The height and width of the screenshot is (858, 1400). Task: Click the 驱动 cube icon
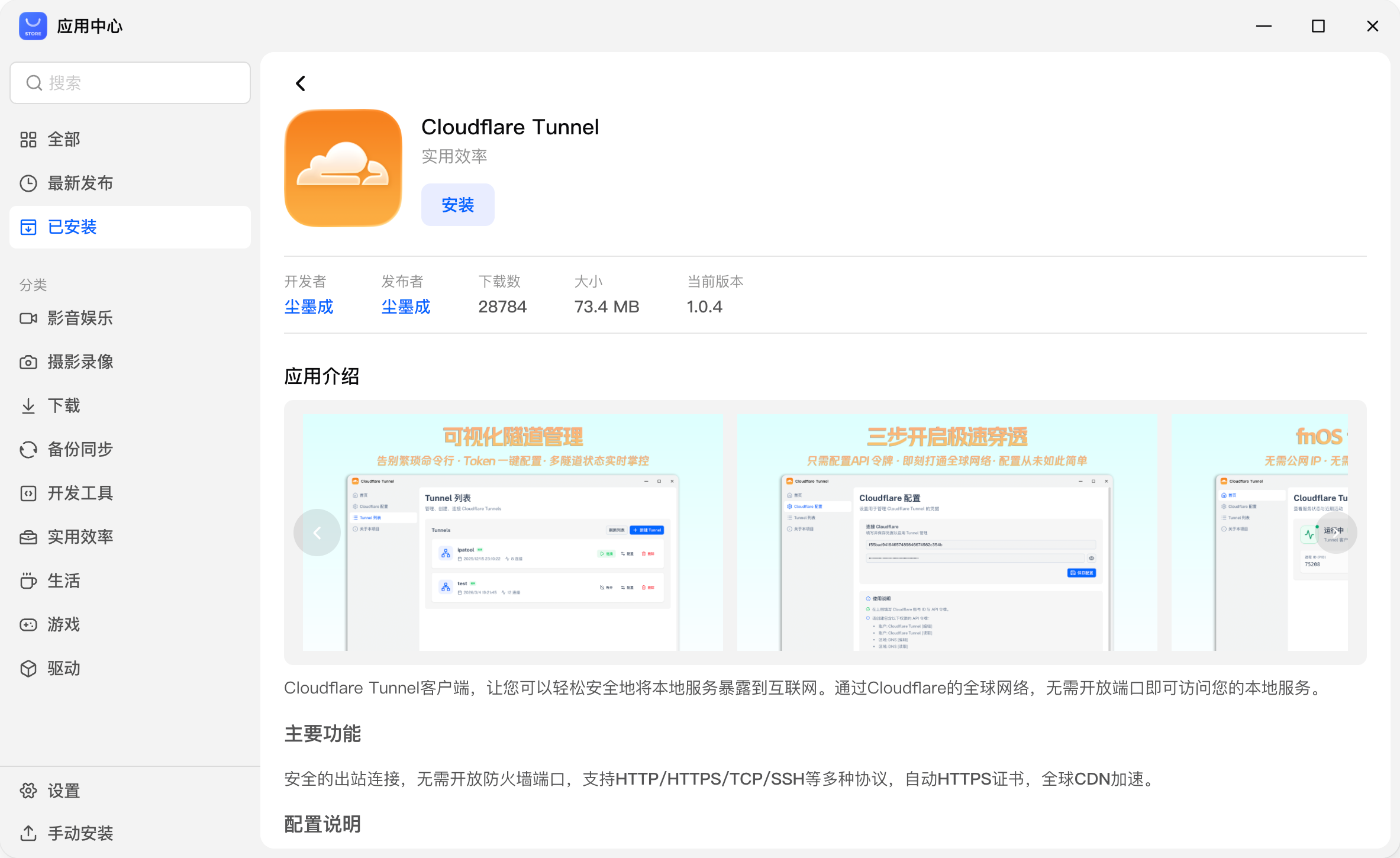(x=28, y=669)
